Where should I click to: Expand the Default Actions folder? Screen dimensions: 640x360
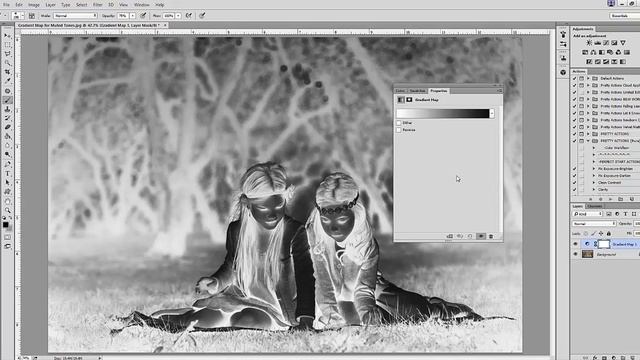pos(588,78)
